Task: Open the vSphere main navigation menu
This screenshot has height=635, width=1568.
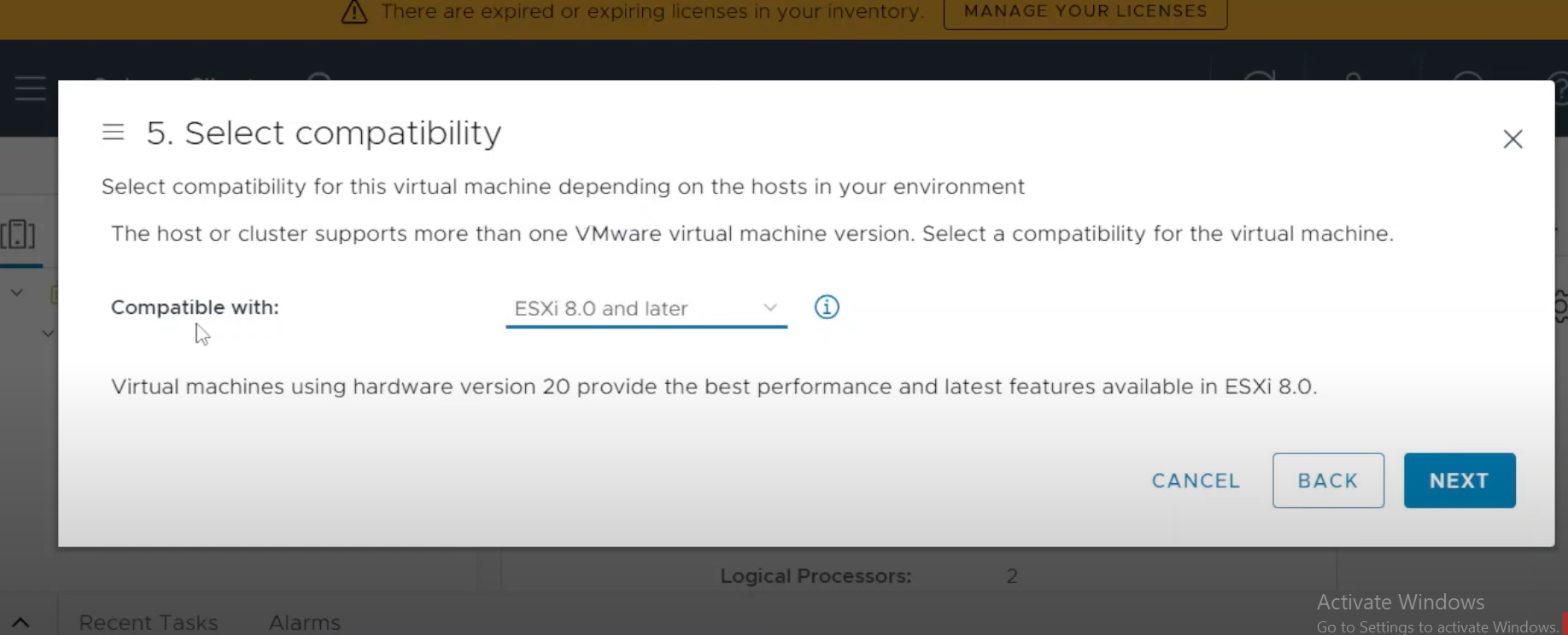Action: click(x=30, y=89)
